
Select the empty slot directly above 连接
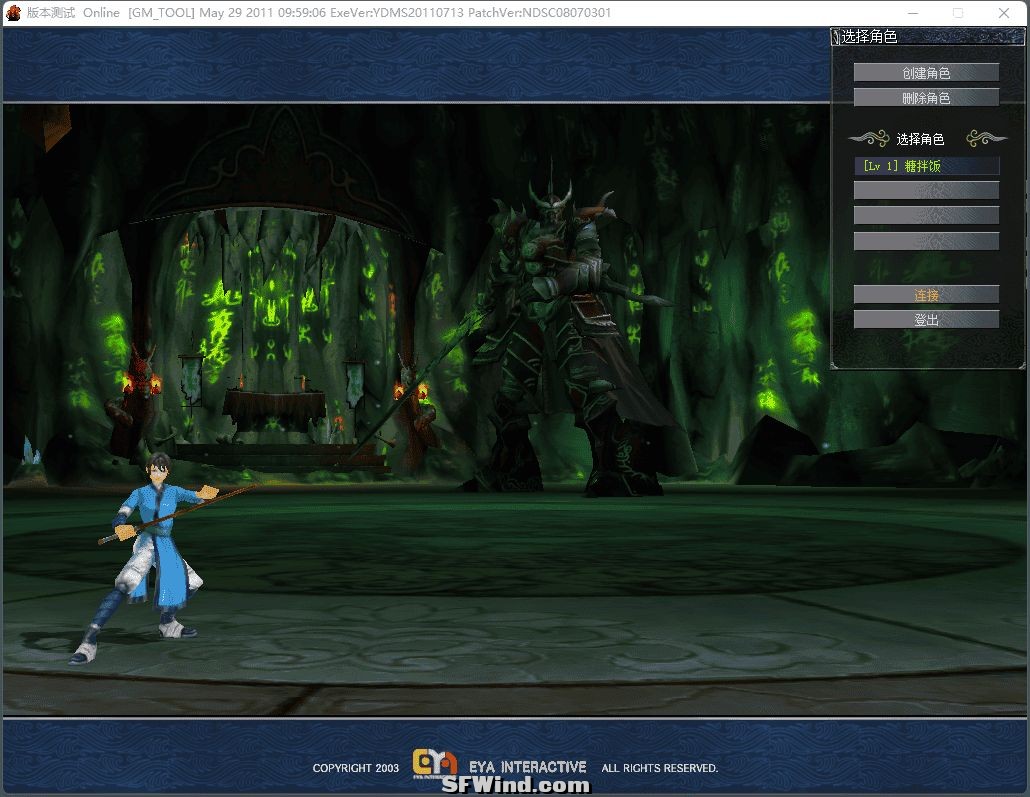926,241
